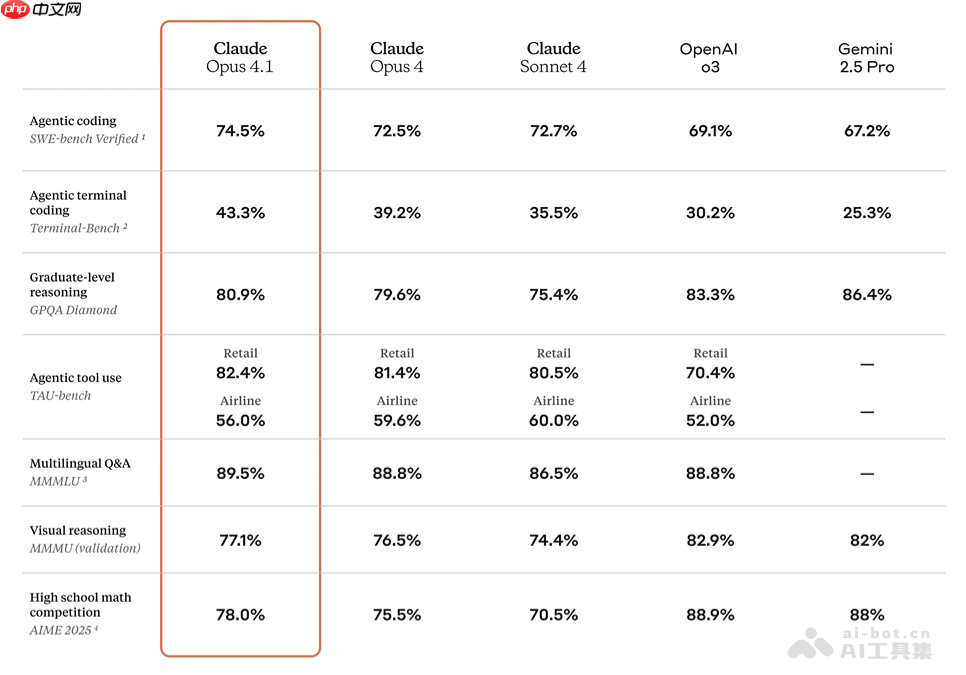This screenshot has height=675, width=966.
Task: Click the SWE-bench Verified subtitle
Action: pos(87,139)
